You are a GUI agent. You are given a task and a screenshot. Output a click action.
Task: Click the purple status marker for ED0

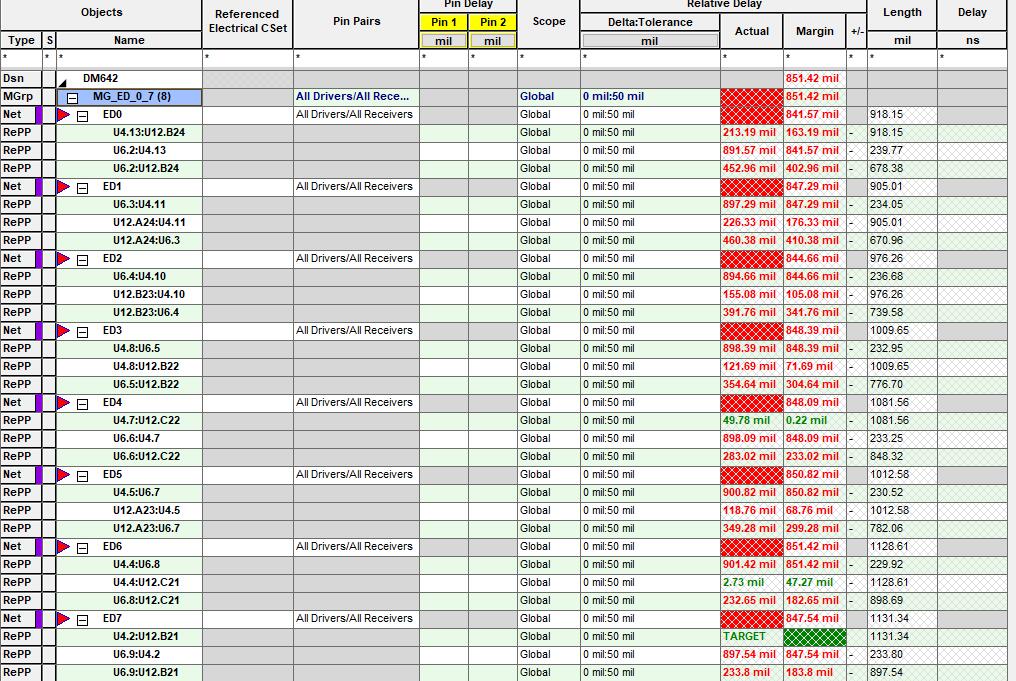point(39,115)
